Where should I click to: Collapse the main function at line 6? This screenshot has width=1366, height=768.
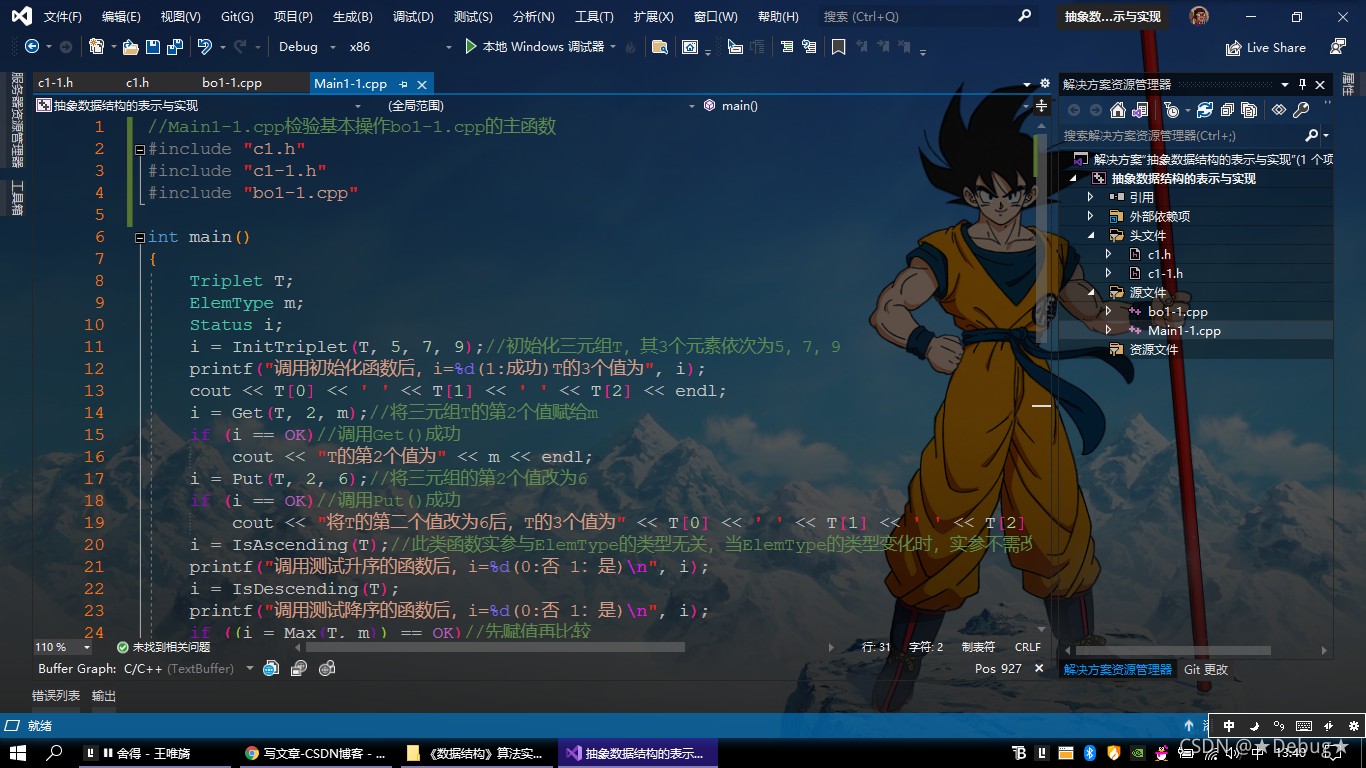tap(140, 237)
